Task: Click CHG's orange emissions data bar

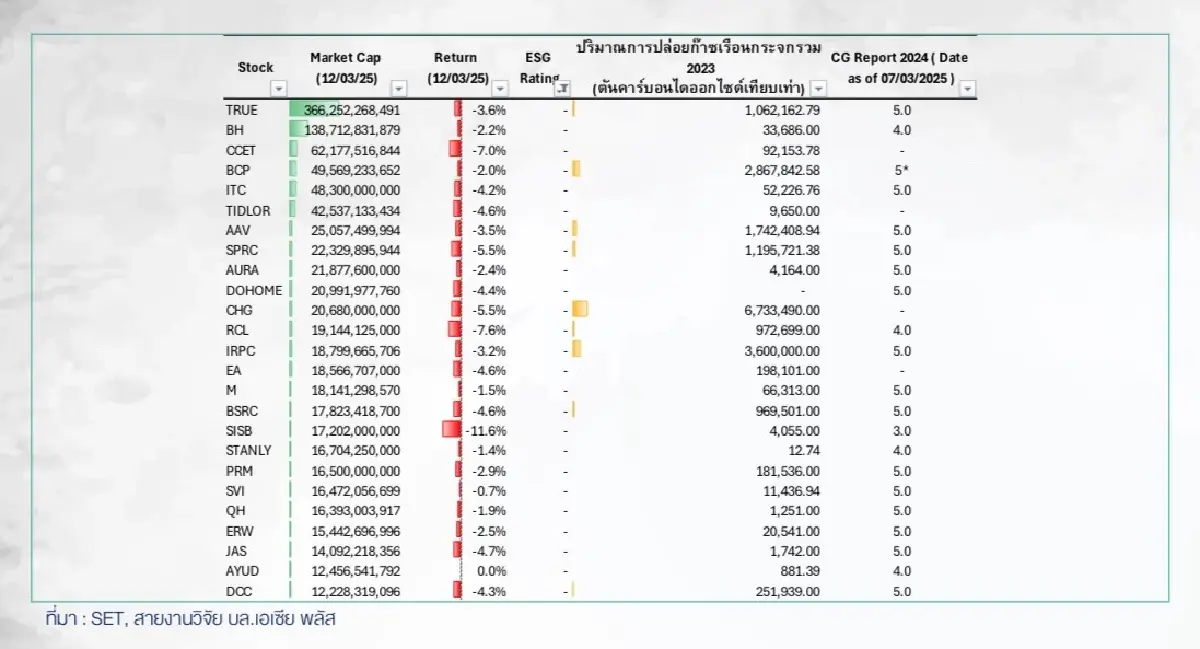Action: pyautogui.click(x=580, y=310)
